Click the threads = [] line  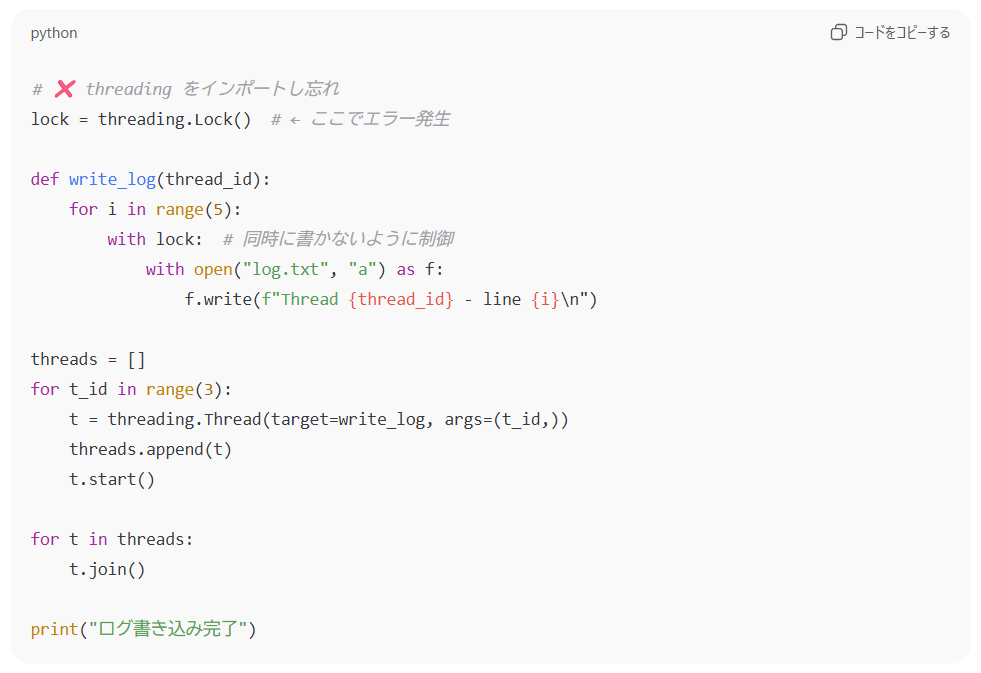(88, 359)
